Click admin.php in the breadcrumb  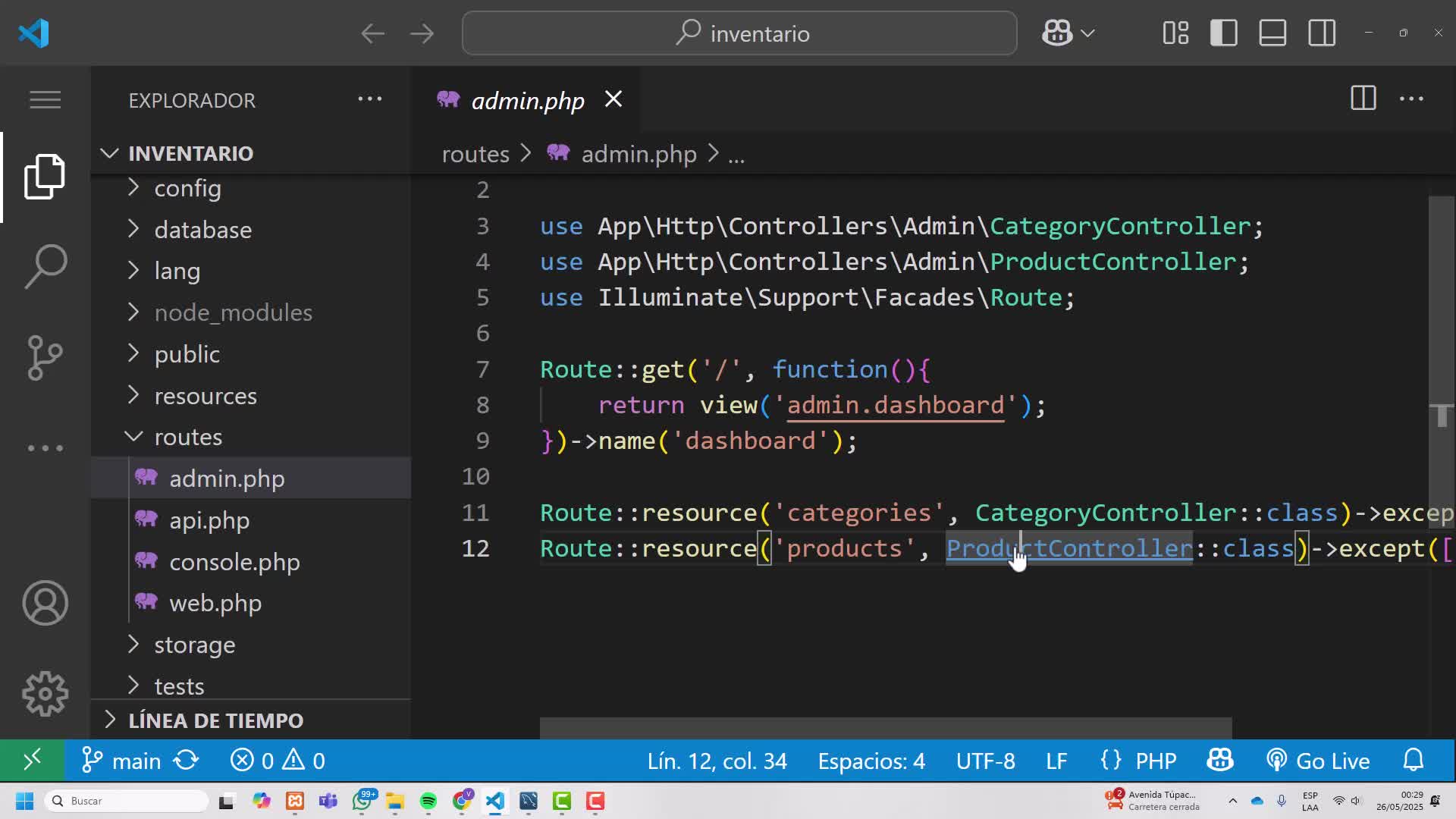tap(639, 154)
